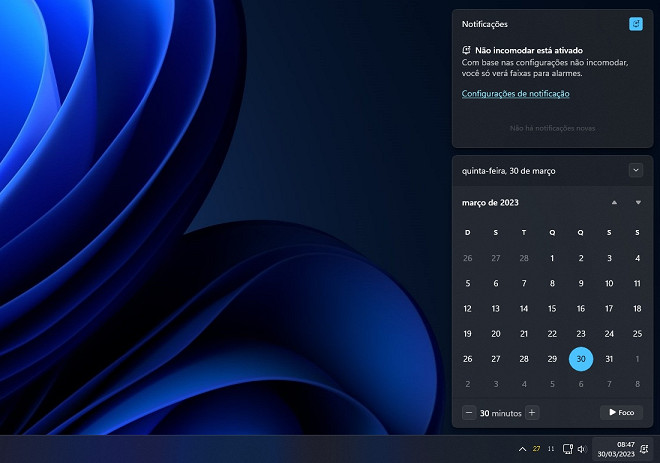The height and width of the screenshot is (463, 660).
Task: Open Configurações de notificação link
Action: 515,94
